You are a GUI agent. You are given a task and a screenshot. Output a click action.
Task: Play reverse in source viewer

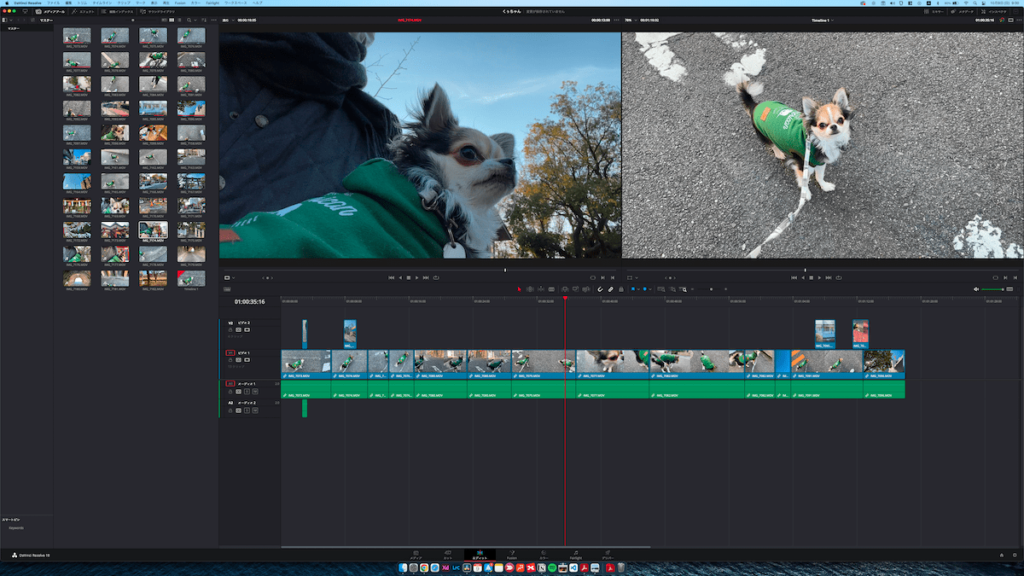click(x=400, y=278)
